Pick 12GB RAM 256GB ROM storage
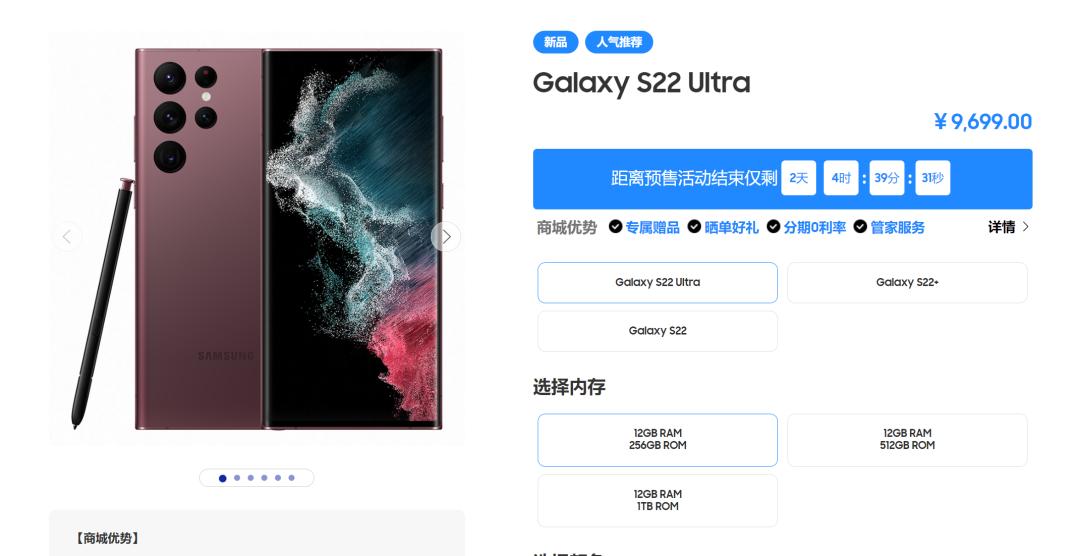Viewport: 1080px width, 556px height. [x=657, y=440]
